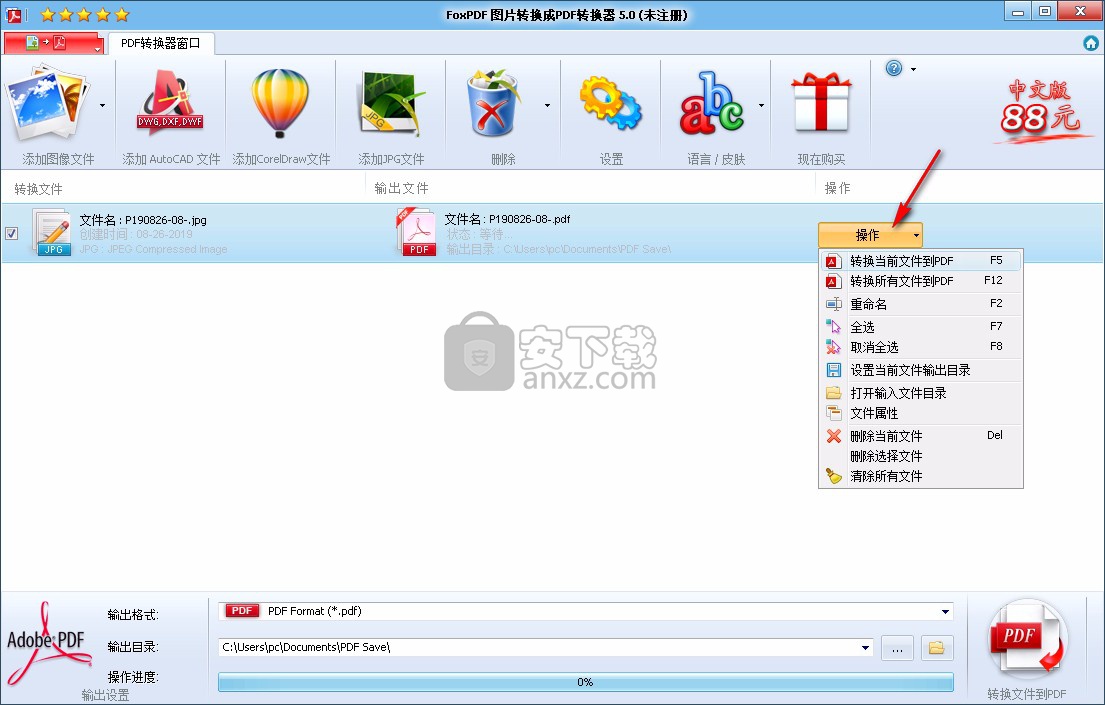This screenshot has width=1105, height=705.
Task: Click the 0% progress bar
Action: (x=586, y=682)
